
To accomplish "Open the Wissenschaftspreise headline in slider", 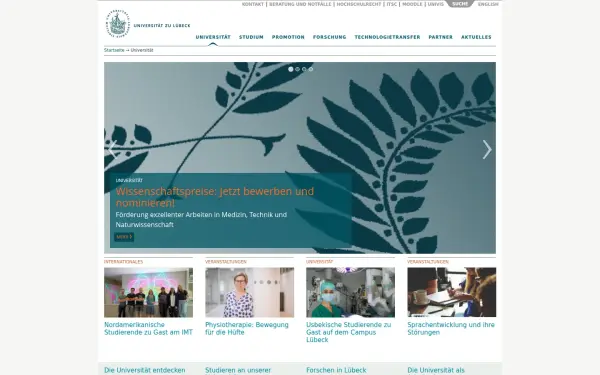I will point(215,197).
